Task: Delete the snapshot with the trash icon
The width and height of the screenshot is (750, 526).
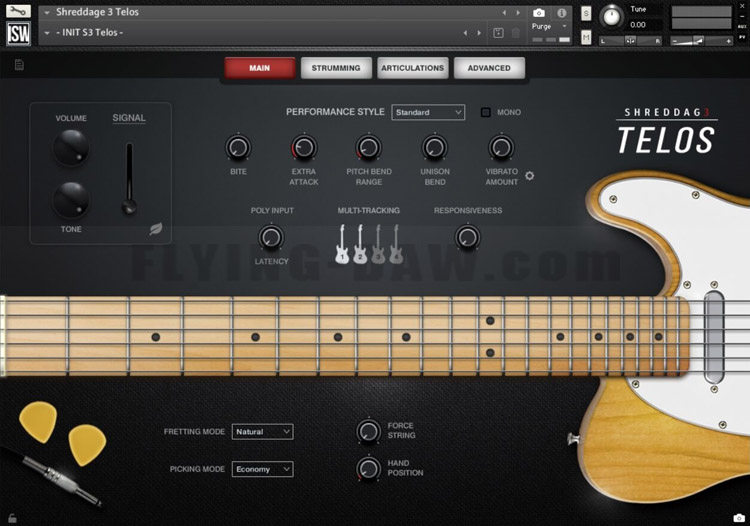Action: click(516, 33)
